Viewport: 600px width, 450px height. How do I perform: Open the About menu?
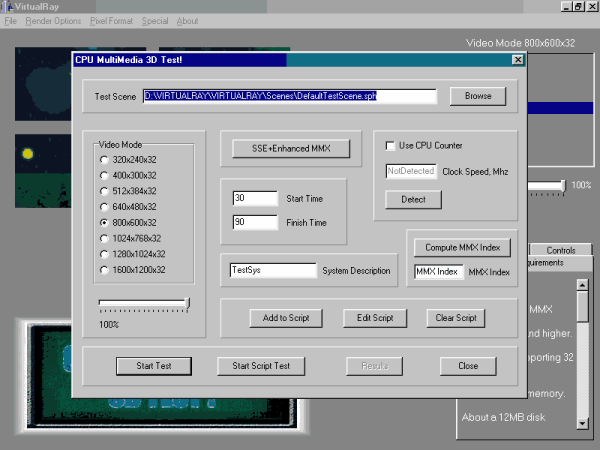[x=187, y=21]
